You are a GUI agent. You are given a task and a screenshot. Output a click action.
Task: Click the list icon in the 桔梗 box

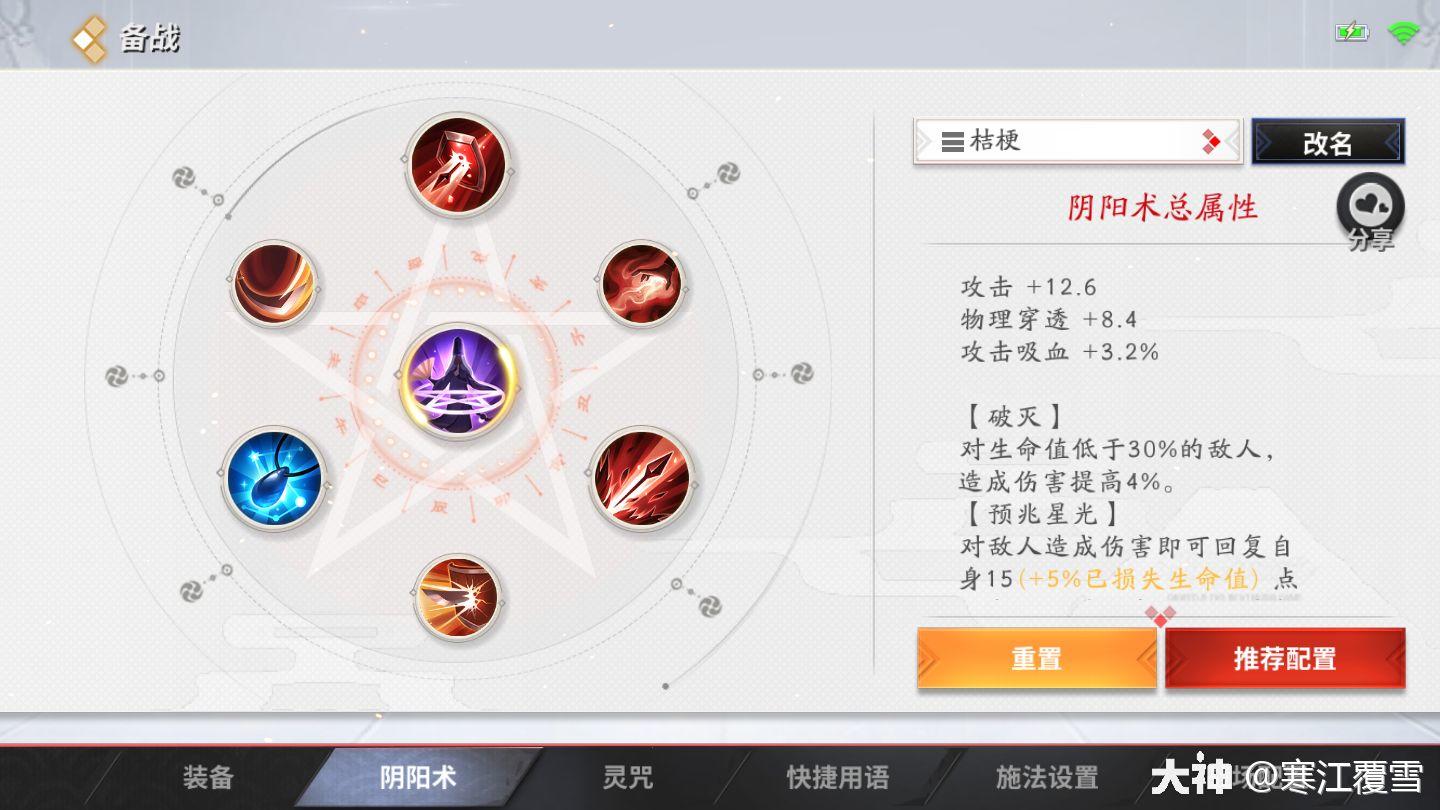click(x=952, y=143)
